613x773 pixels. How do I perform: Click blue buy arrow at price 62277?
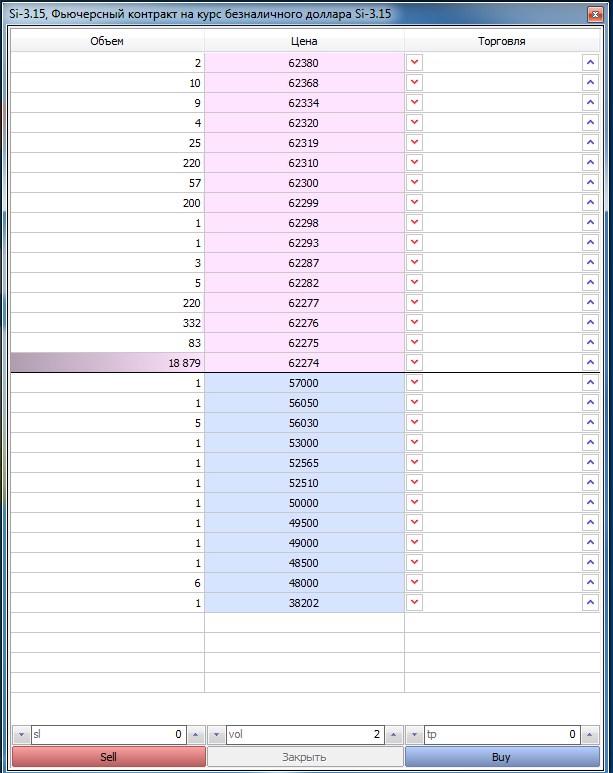point(590,303)
